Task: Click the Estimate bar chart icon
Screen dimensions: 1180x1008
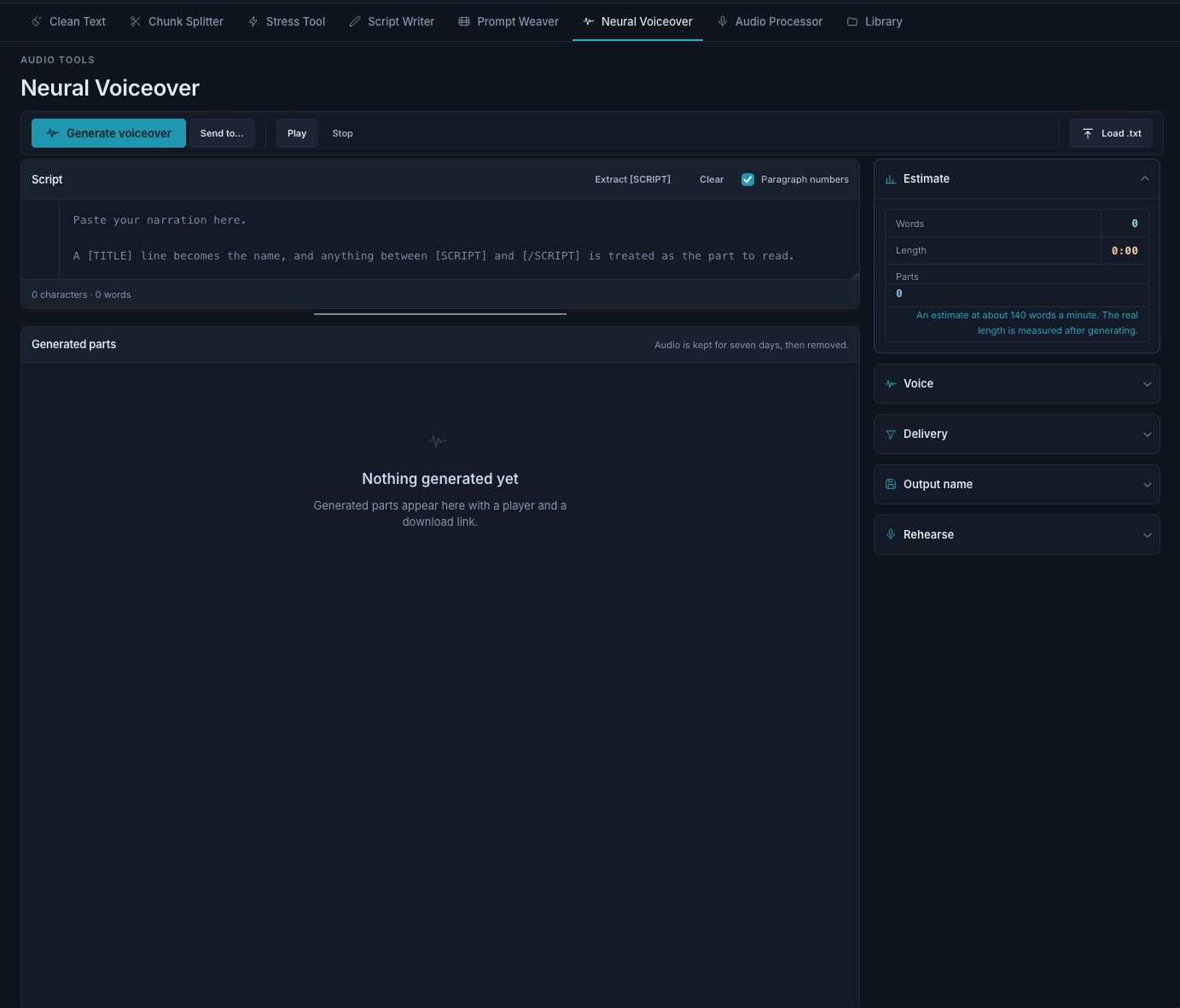Action: [891, 179]
